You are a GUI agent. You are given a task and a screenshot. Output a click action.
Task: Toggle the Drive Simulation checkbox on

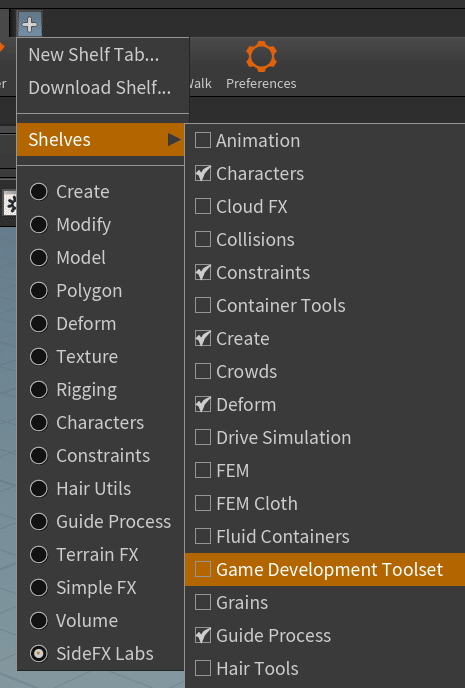(203, 437)
